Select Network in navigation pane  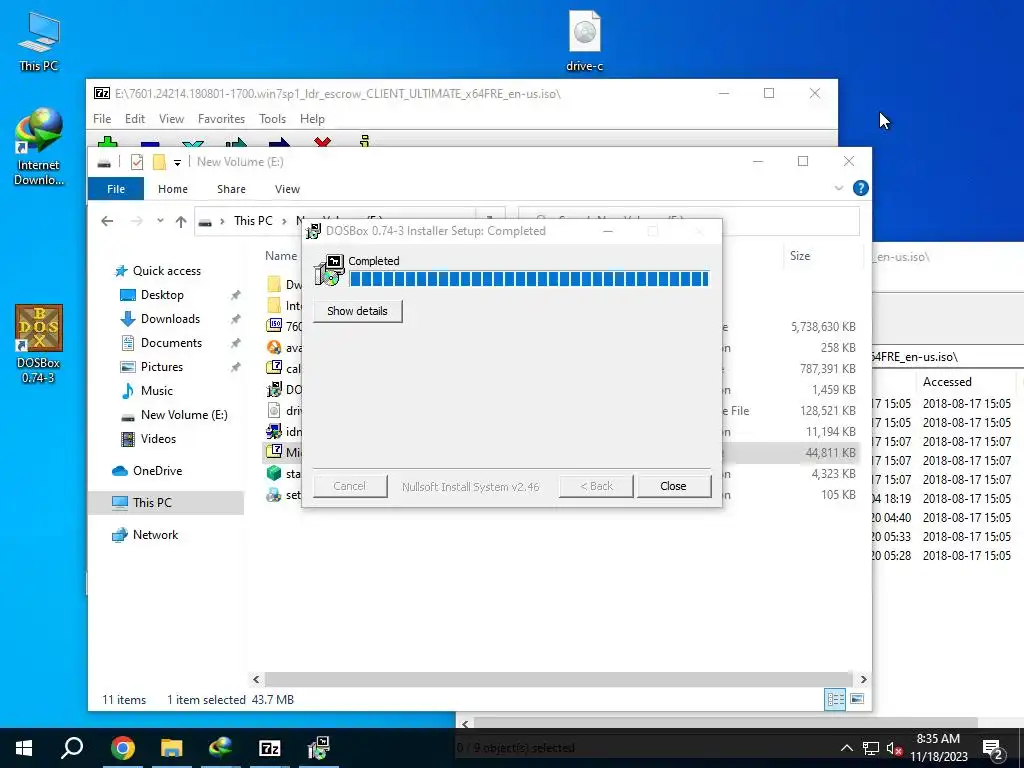tap(155, 535)
